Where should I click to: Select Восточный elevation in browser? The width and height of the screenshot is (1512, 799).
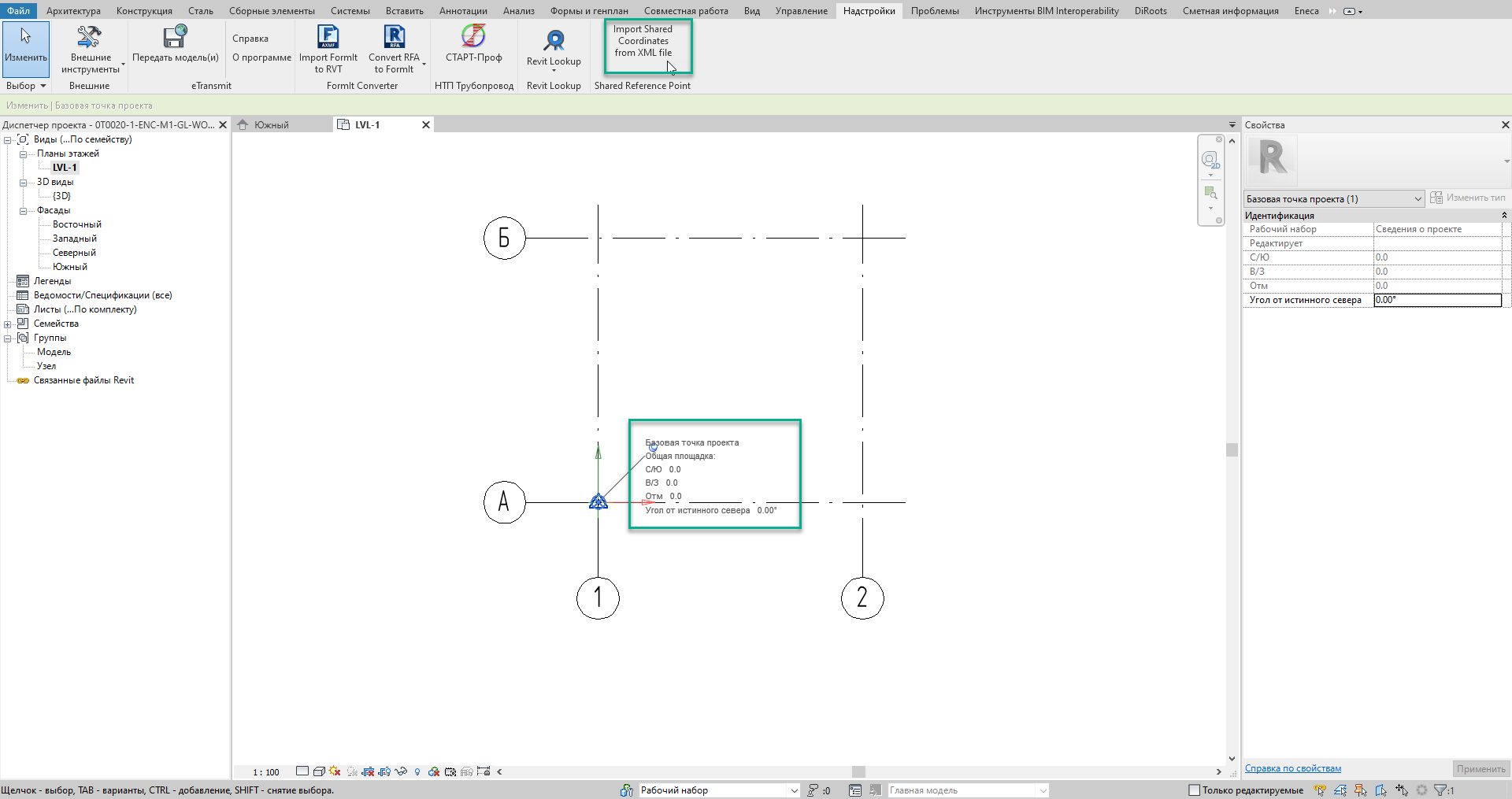pyautogui.click(x=77, y=224)
